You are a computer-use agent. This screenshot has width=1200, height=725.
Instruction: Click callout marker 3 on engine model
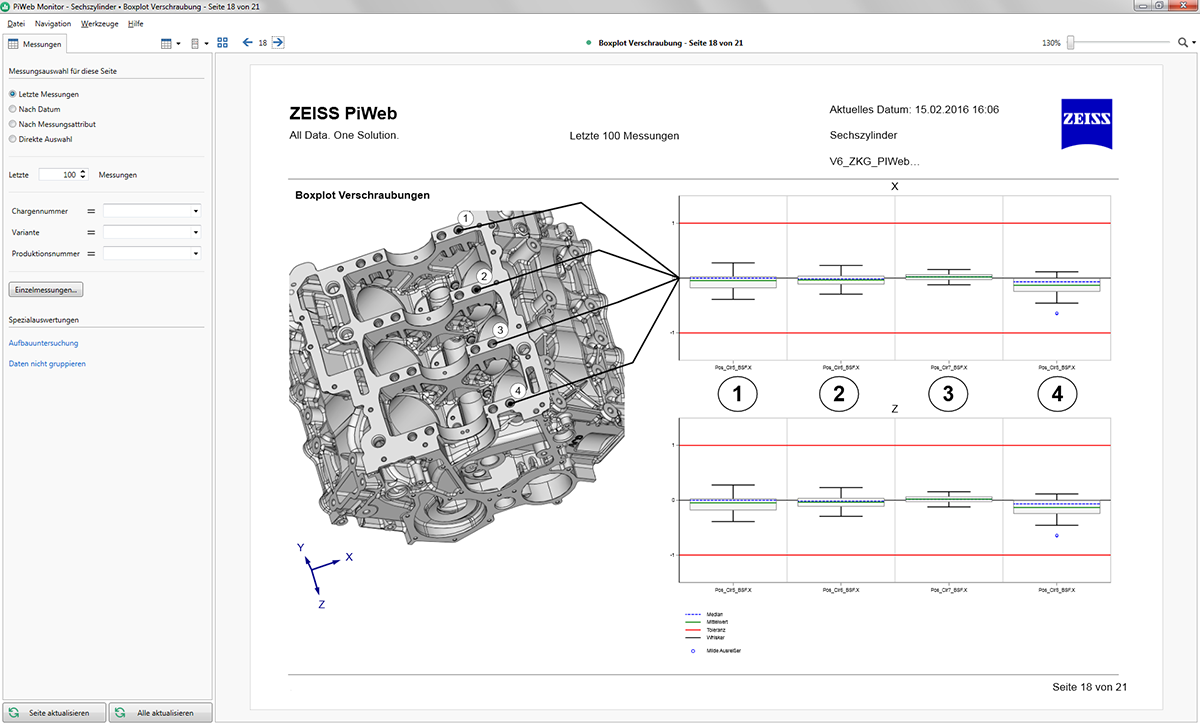pyautogui.click(x=500, y=330)
